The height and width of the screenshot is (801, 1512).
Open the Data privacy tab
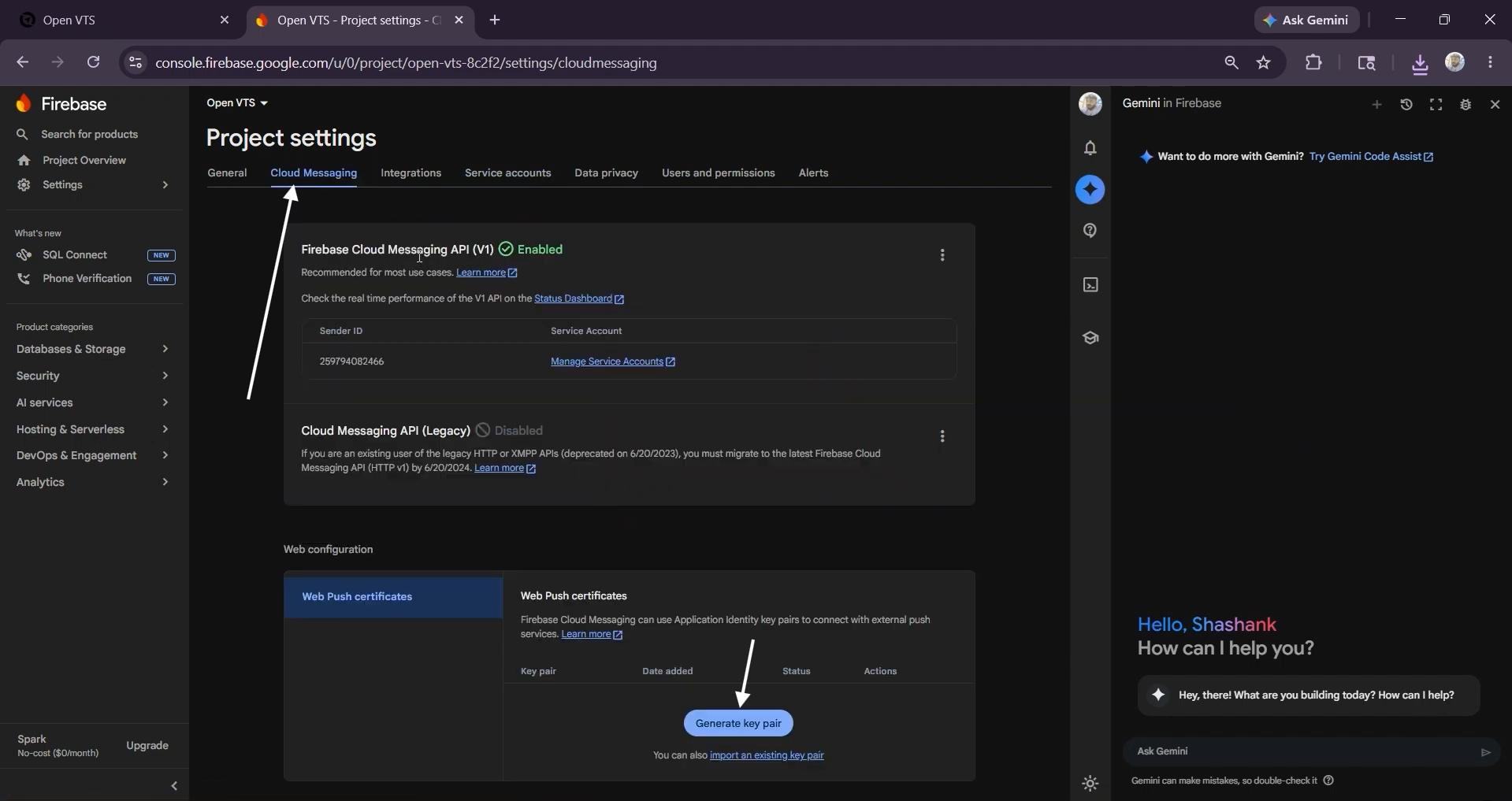pyautogui.click(x=606, y=173)
